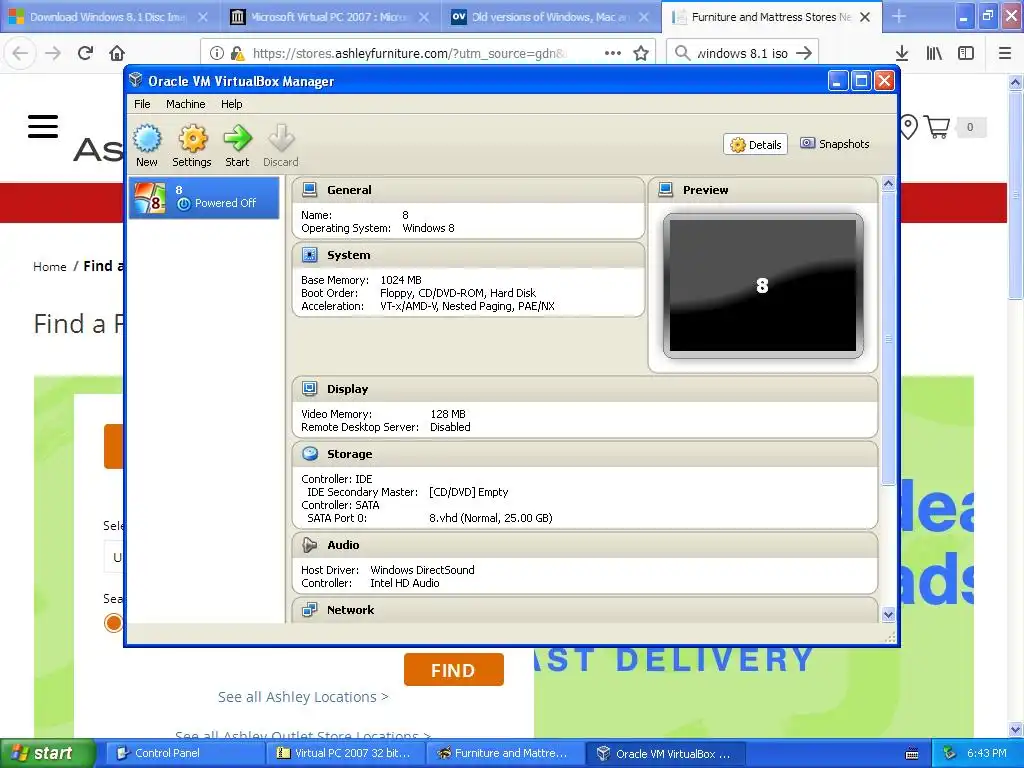Click the Audio section speaker icon
The width and height of the screenshot is (1024, 768).
310,545
